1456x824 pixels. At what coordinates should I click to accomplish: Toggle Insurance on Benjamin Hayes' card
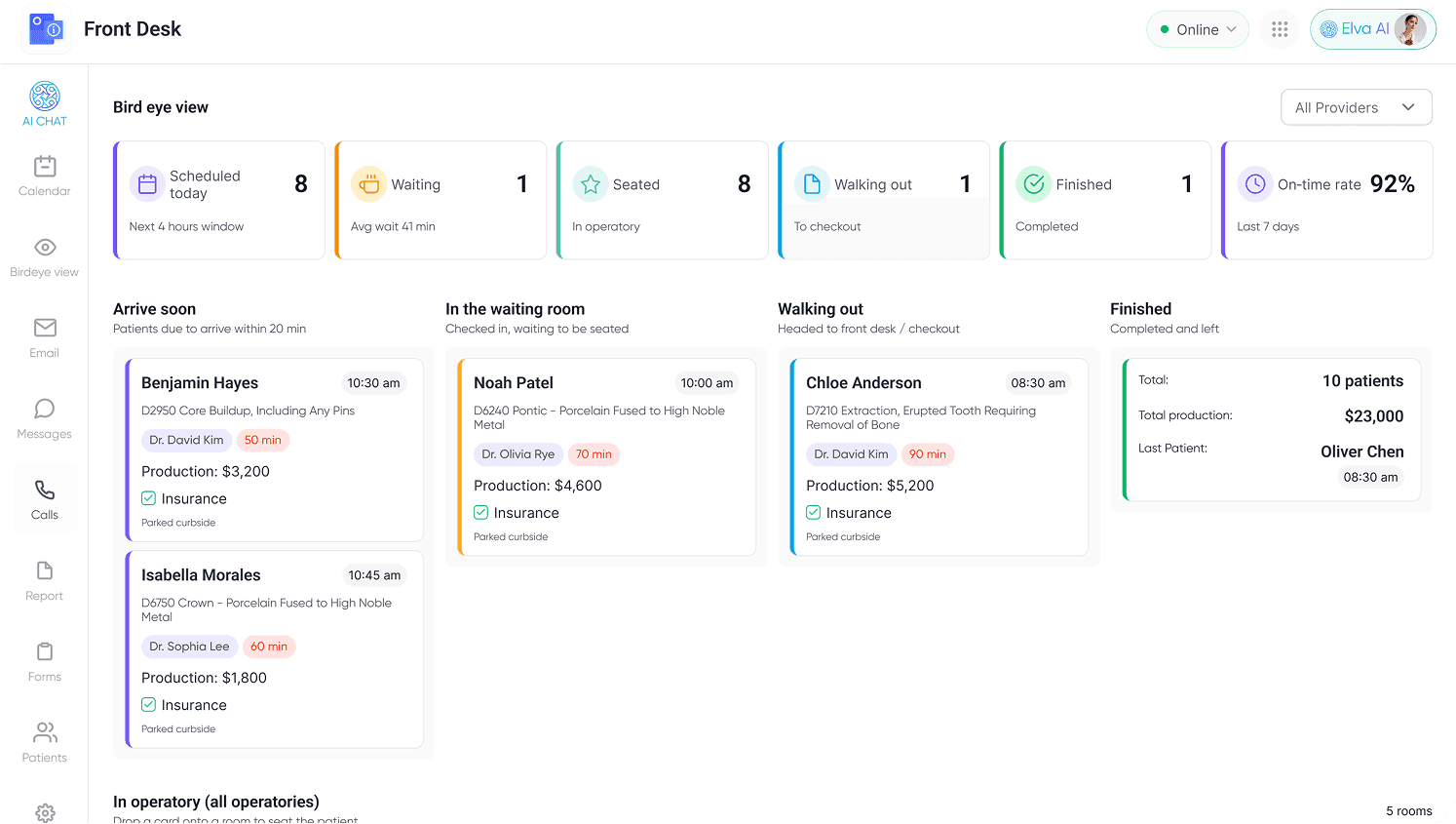click(148, 498)
